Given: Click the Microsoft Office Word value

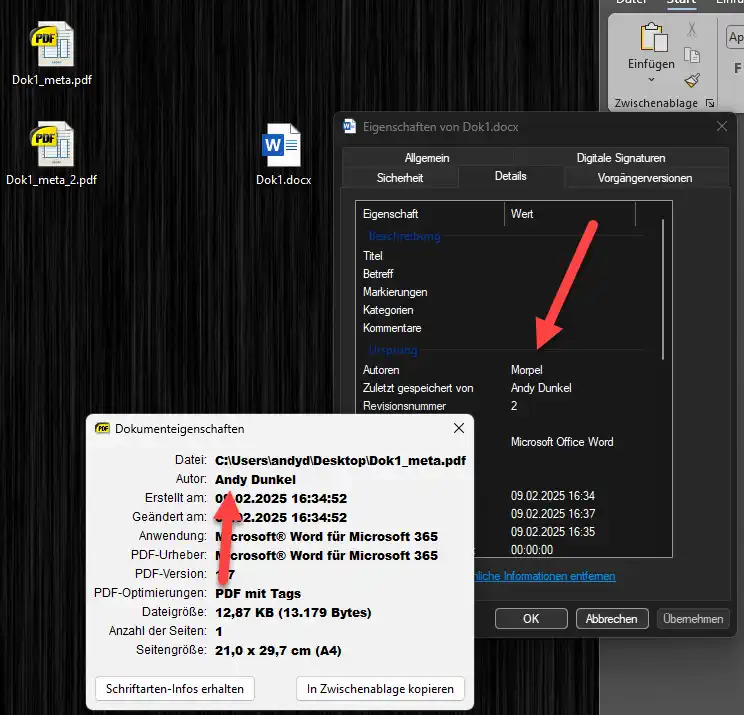Looking at the screenshot, I should click(562, 442).
